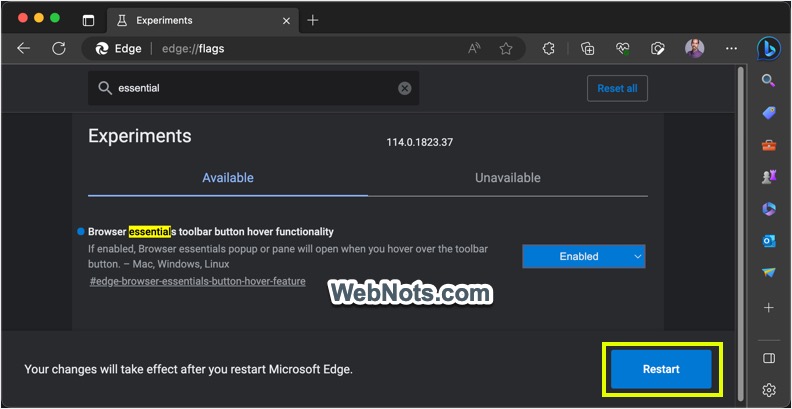
Task: Click the Reset all button
Action: pyautogui.click(x=617, y=88)
